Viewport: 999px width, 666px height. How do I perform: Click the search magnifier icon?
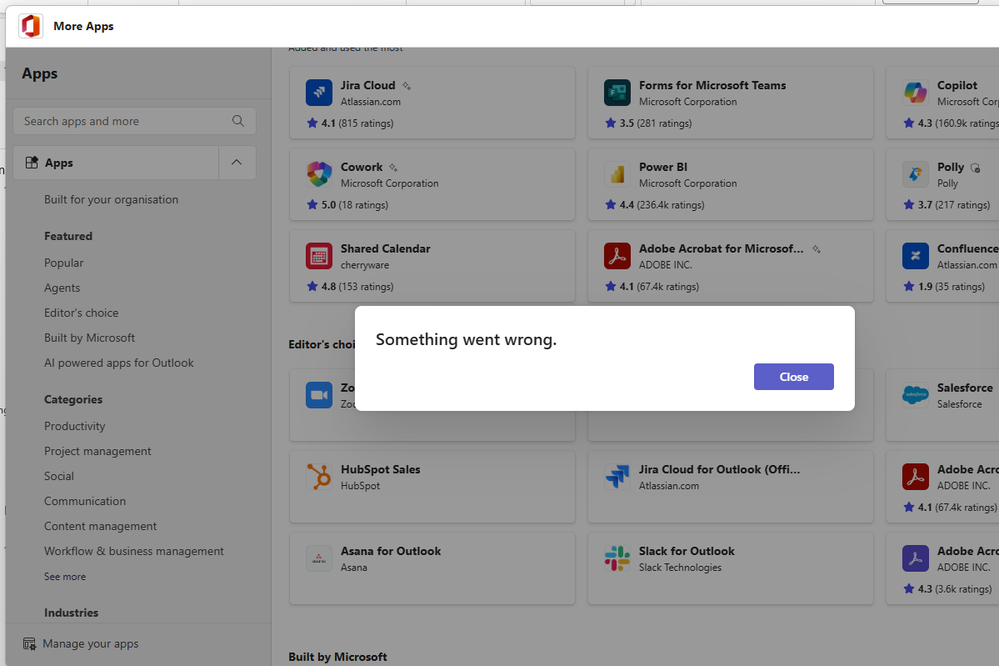point(238,121)
